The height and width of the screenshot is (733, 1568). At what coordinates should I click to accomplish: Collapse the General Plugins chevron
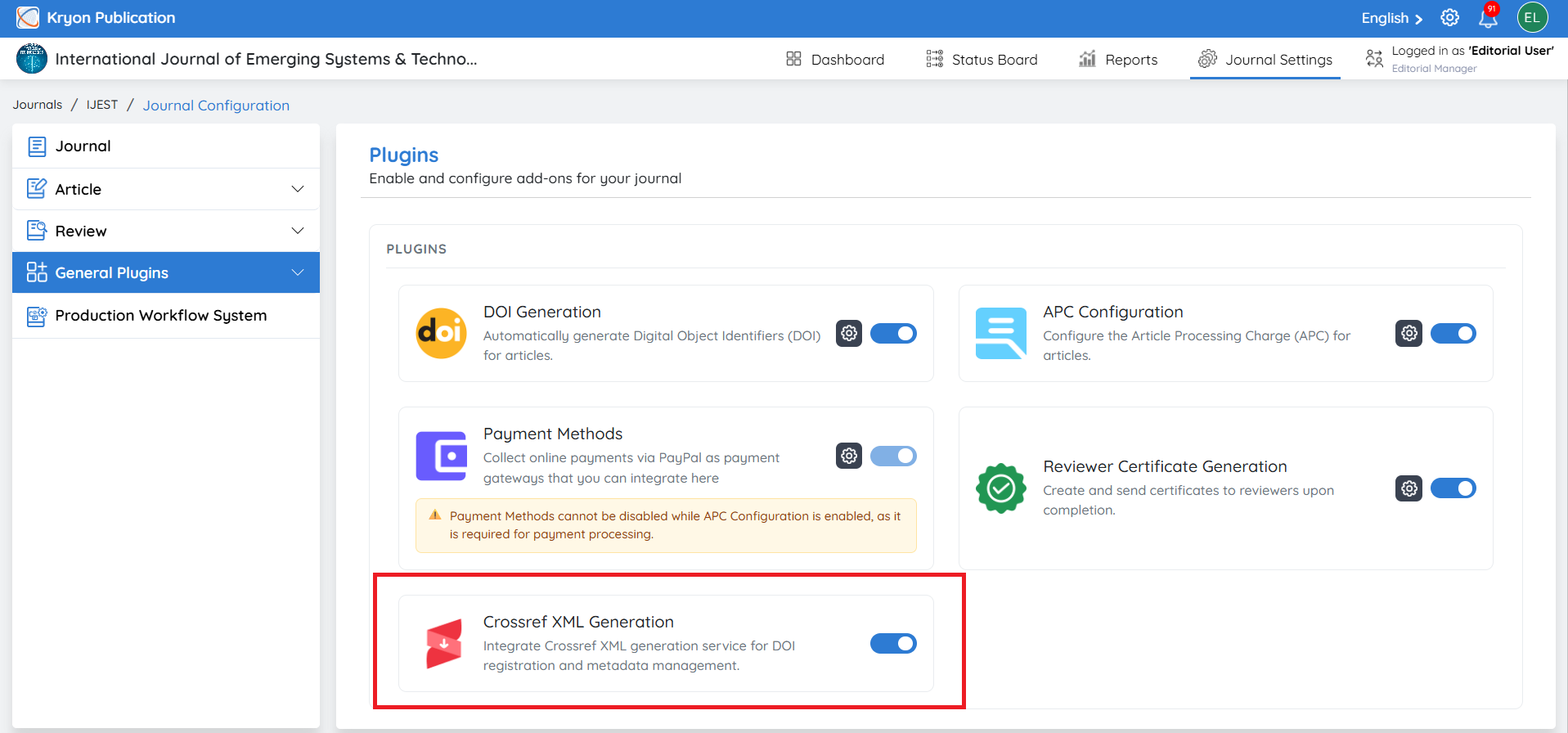pyautogui.click(x=298, y=272)
